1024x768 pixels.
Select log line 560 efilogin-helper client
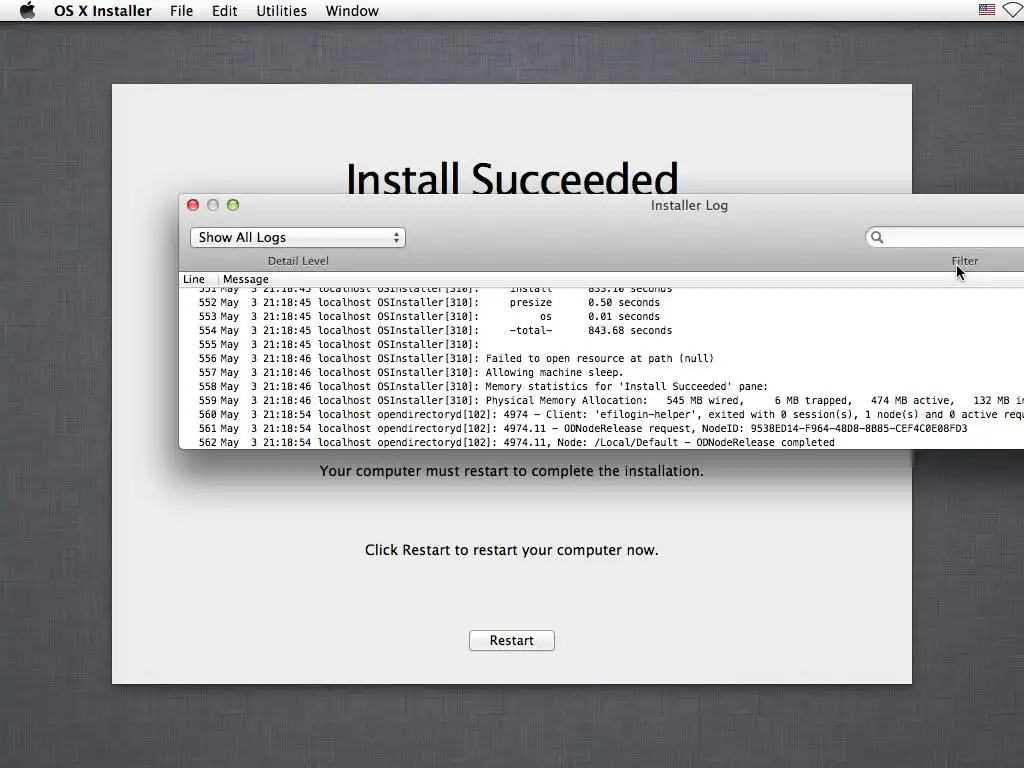[601, 415]
